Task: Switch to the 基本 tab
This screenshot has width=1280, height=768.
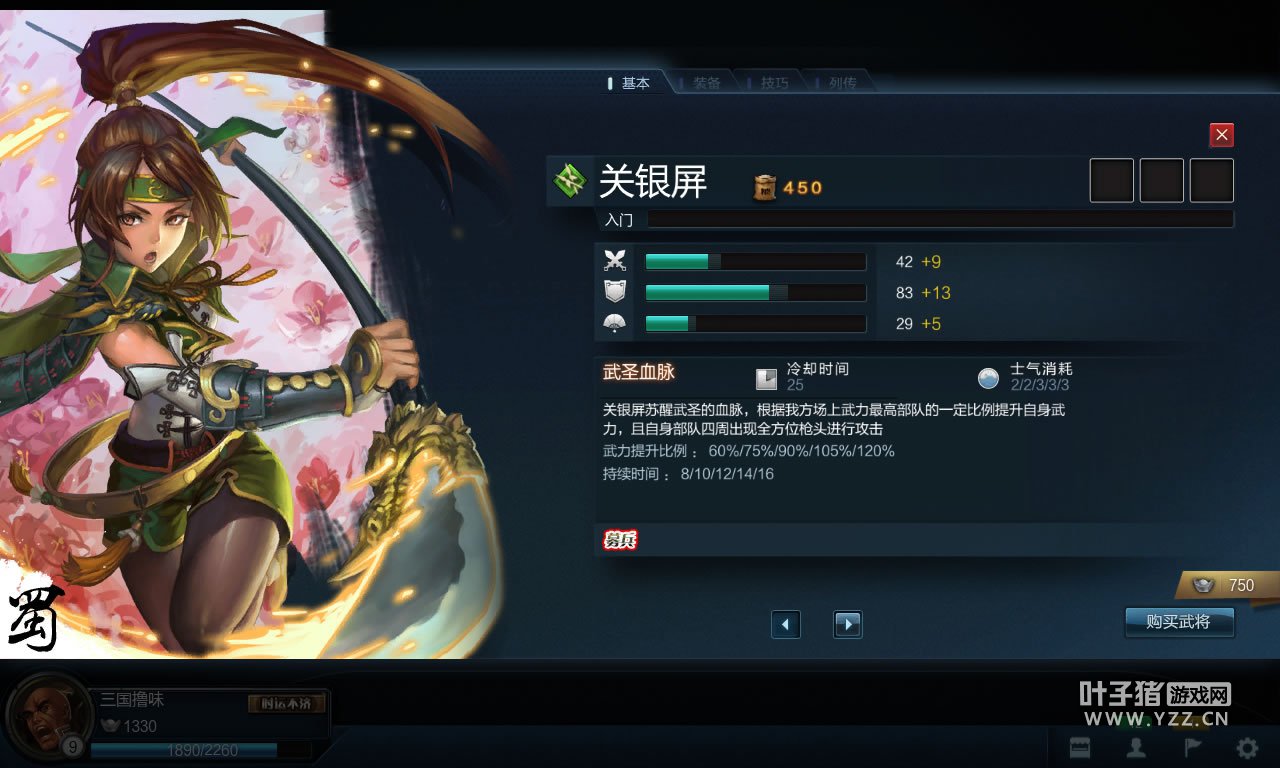Action: coord(629,83)
